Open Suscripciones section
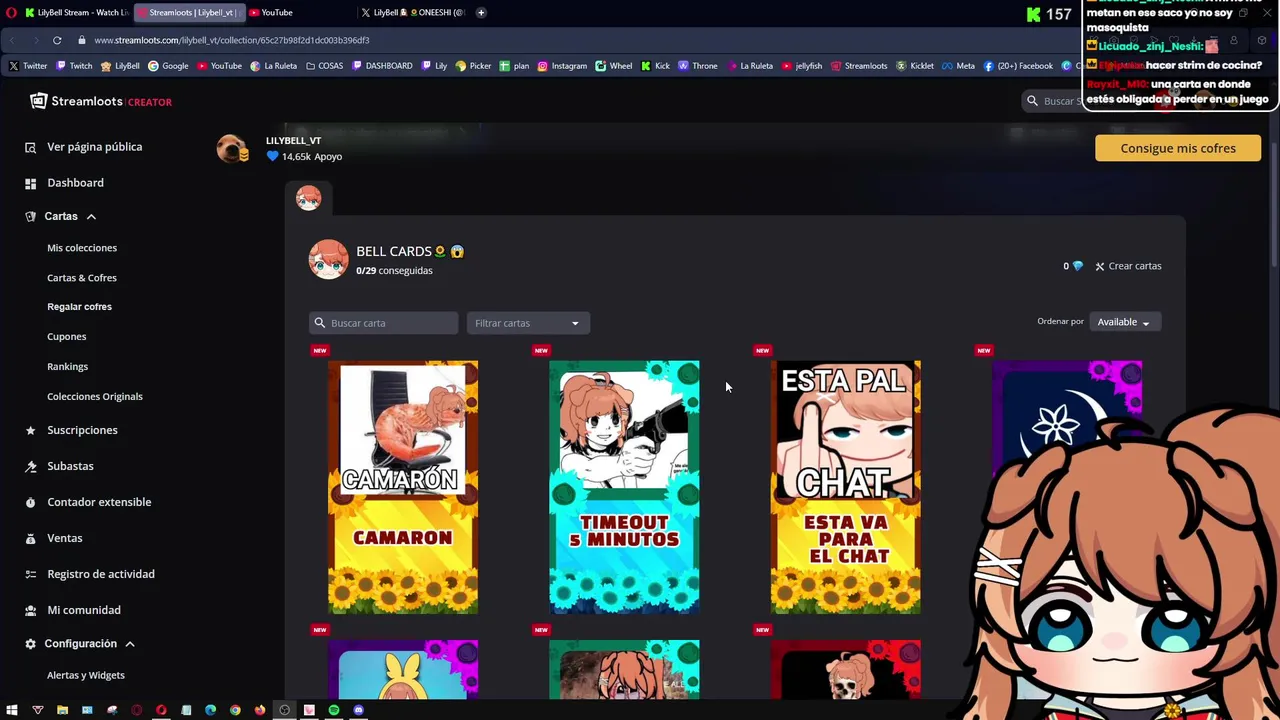 point(82,430)
